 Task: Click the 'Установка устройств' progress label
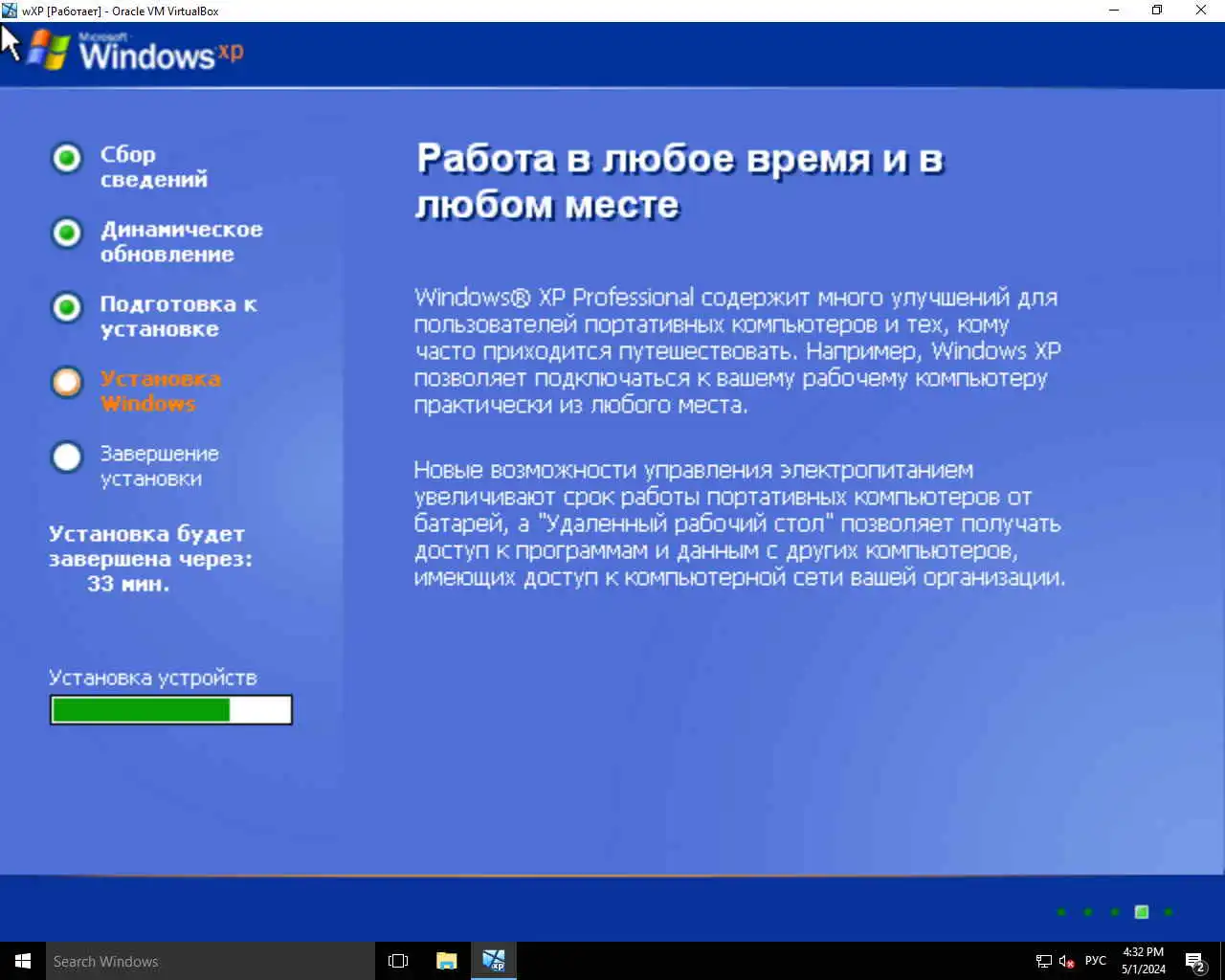point(153,678)
